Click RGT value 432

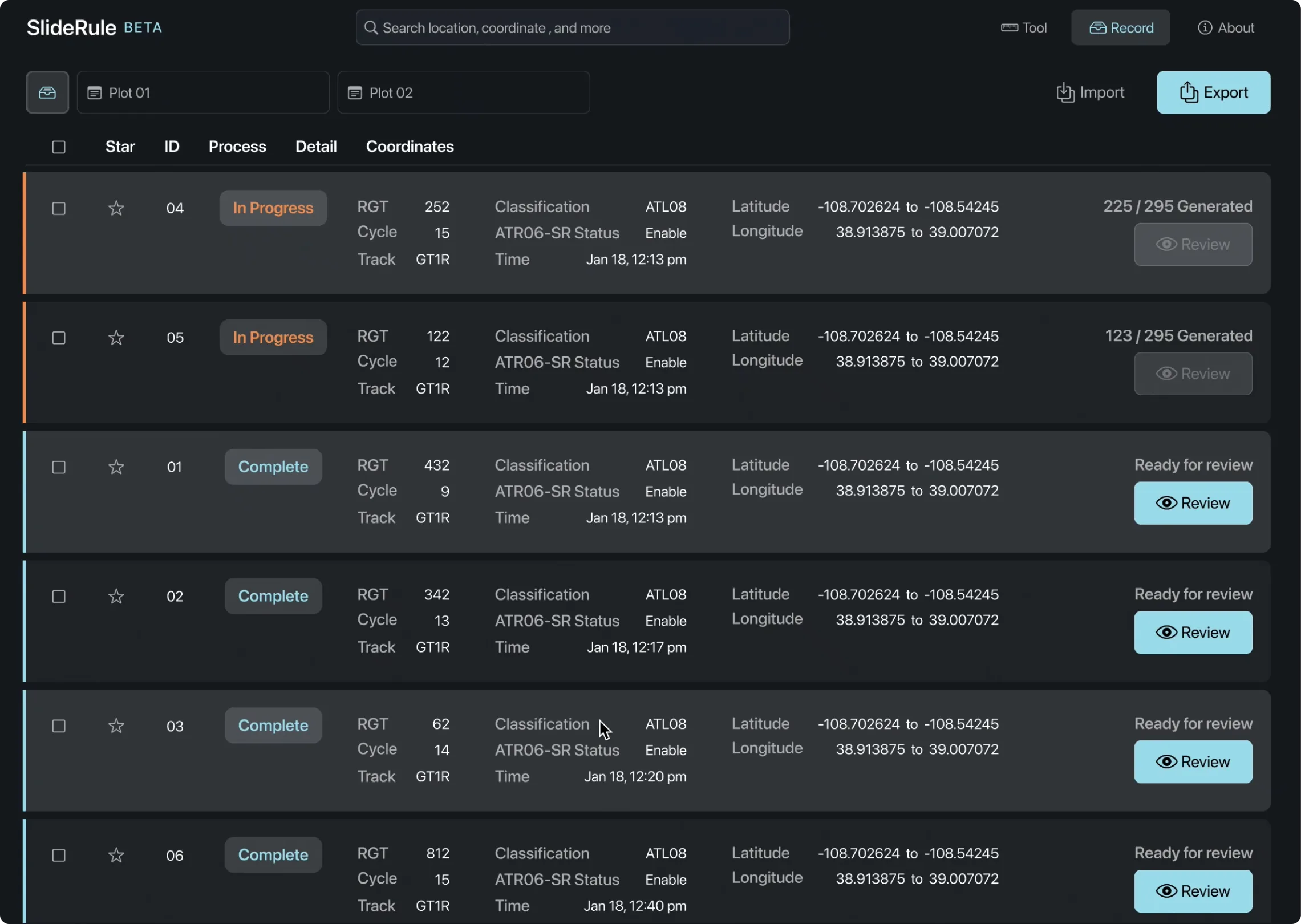click(437, 465)
